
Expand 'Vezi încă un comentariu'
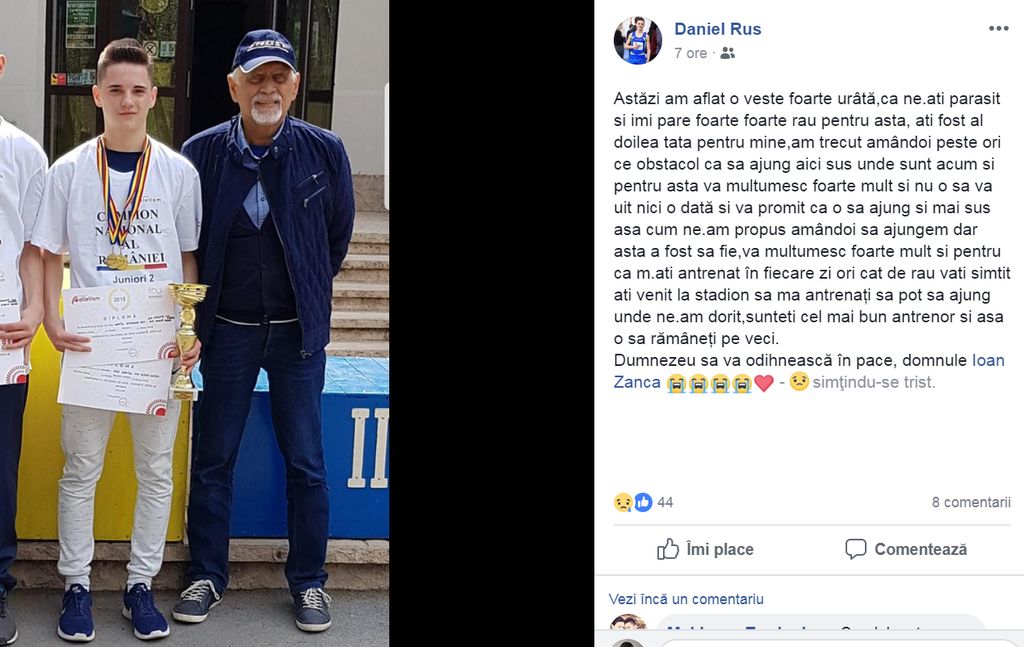(686, 599)
